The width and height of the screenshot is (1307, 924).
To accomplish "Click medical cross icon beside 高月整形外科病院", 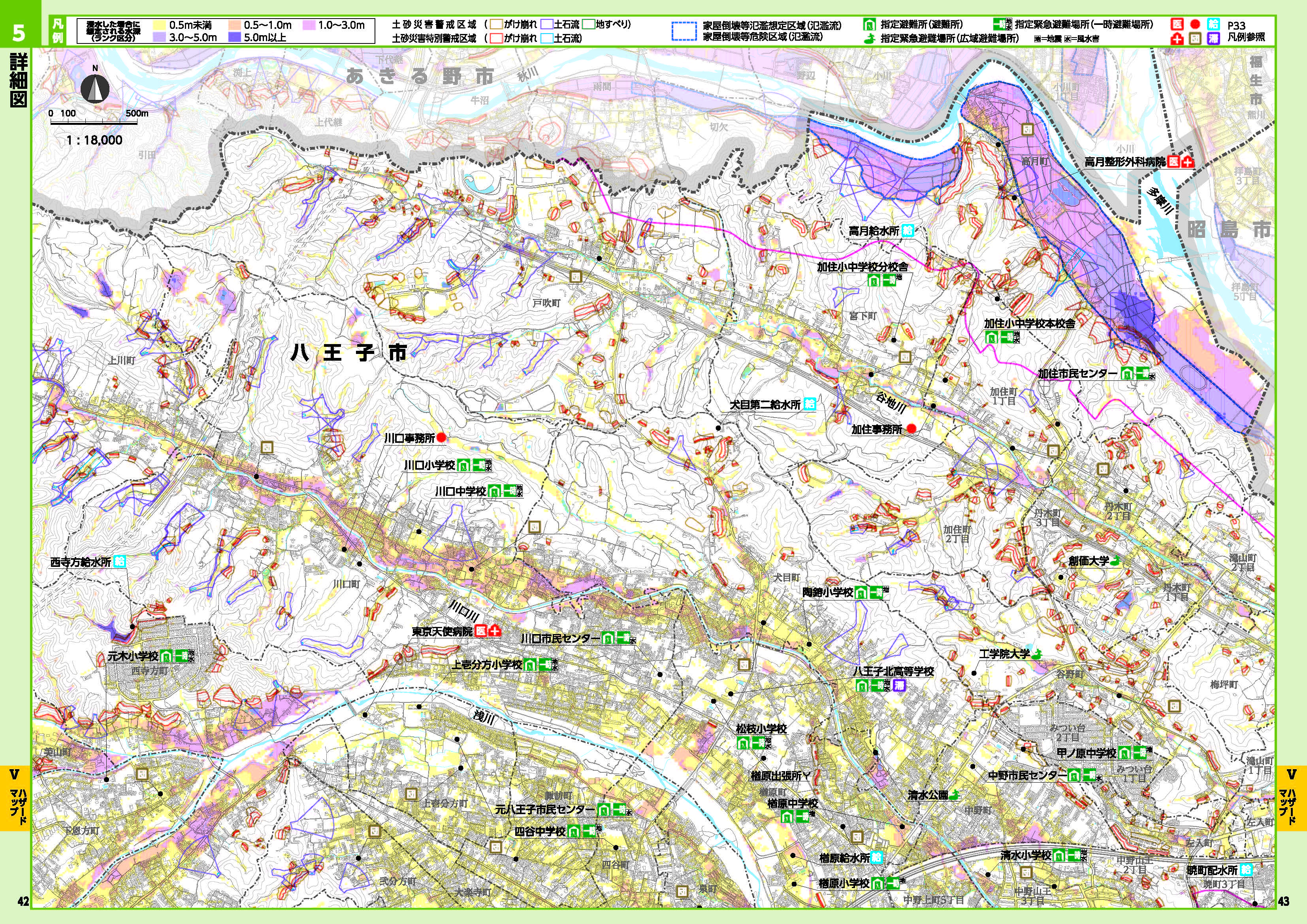I will tap(1188, 162).
